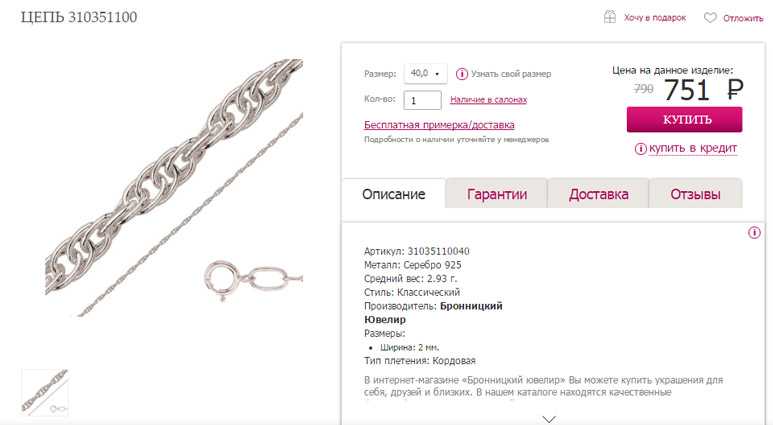This screenshot has height=425, width=773.
Task: Select the chain thumbnail image
Action: point(44,392)
